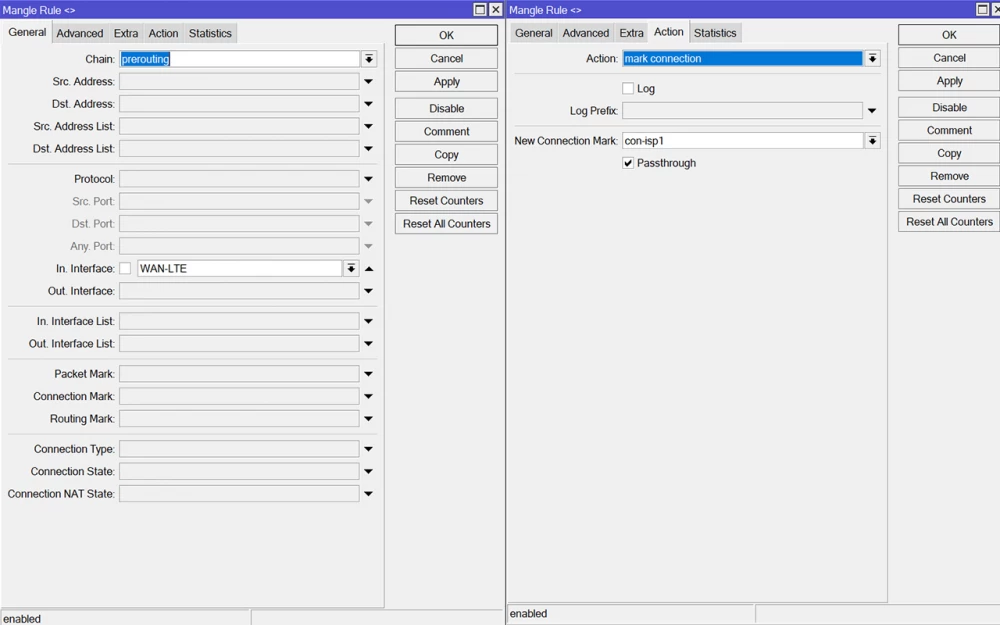Screen dimensions: 1000x625
Task: Toggle the In. Interface negate checkbox
Action: [x=125, y=268]
